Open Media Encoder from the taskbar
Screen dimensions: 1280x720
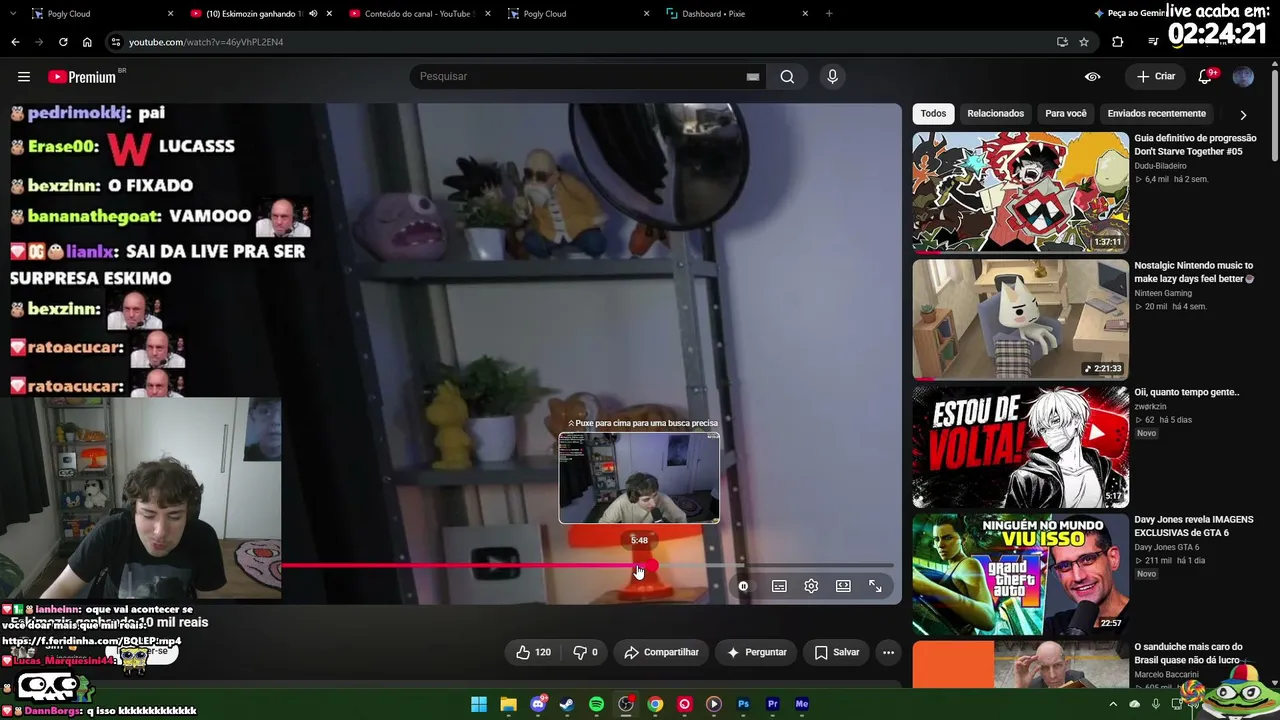tap(801, 704)
